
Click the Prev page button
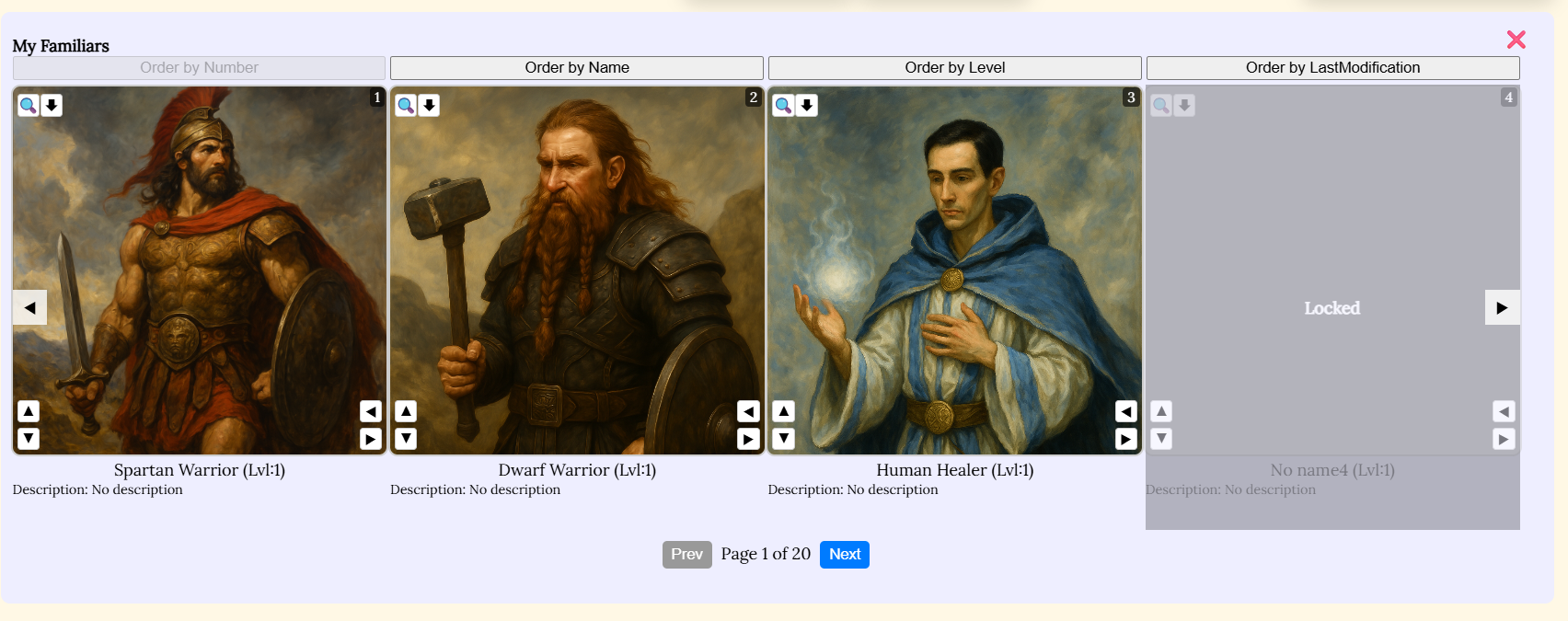[x=687, y=555]
